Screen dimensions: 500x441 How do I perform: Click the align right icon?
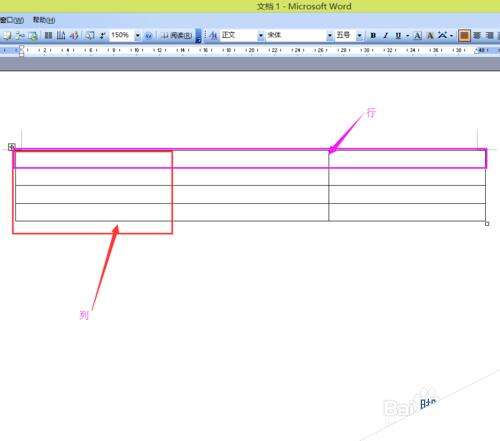pos(489,35)
